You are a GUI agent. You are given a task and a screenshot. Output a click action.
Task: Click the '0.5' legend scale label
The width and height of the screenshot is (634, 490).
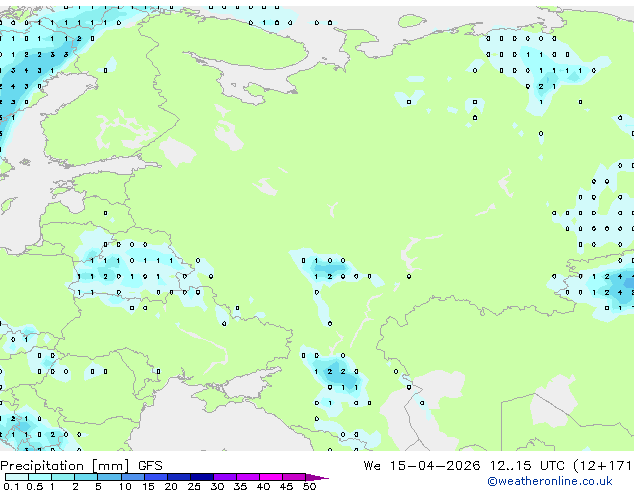tap(35, 486)
